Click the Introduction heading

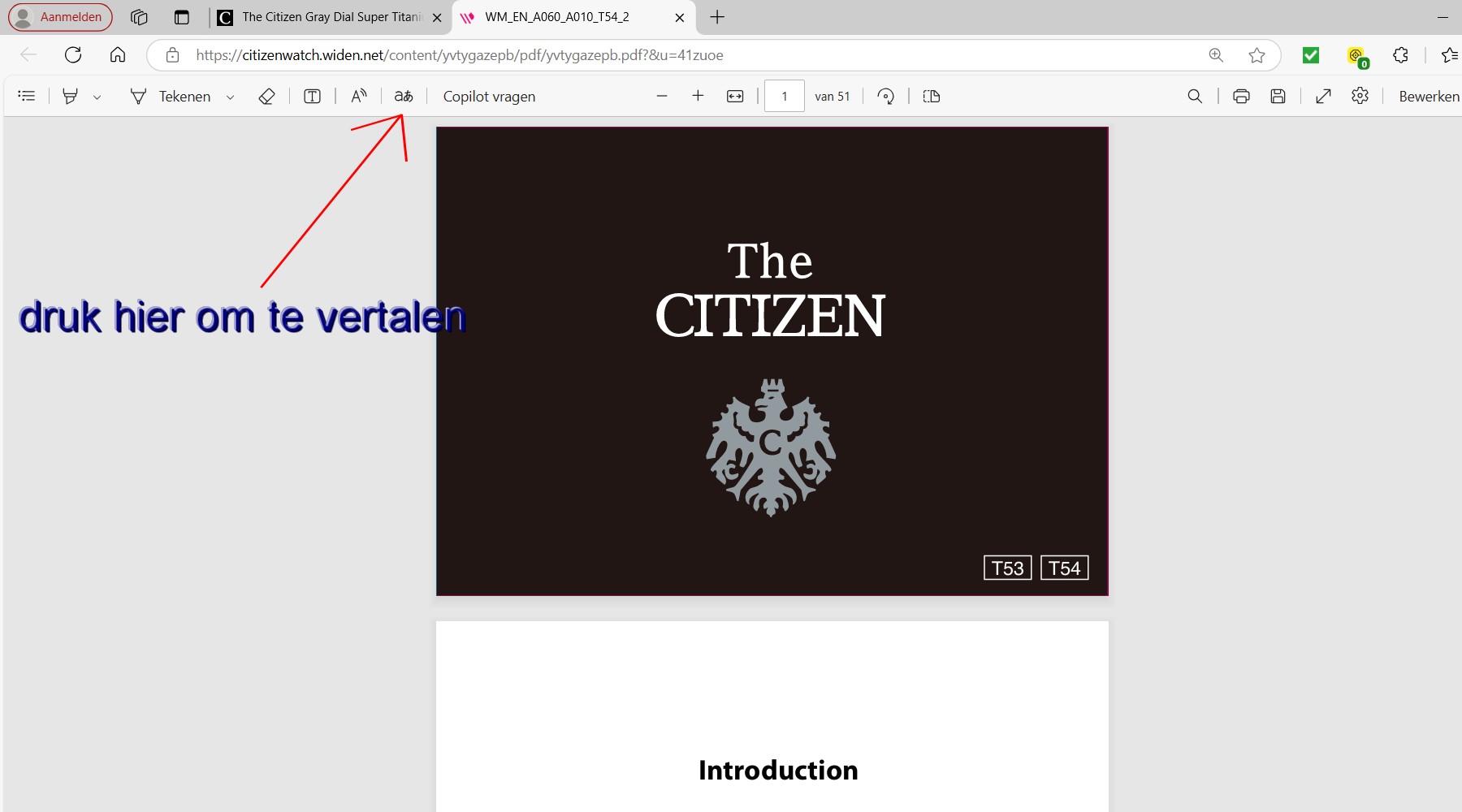click(778, 770)
